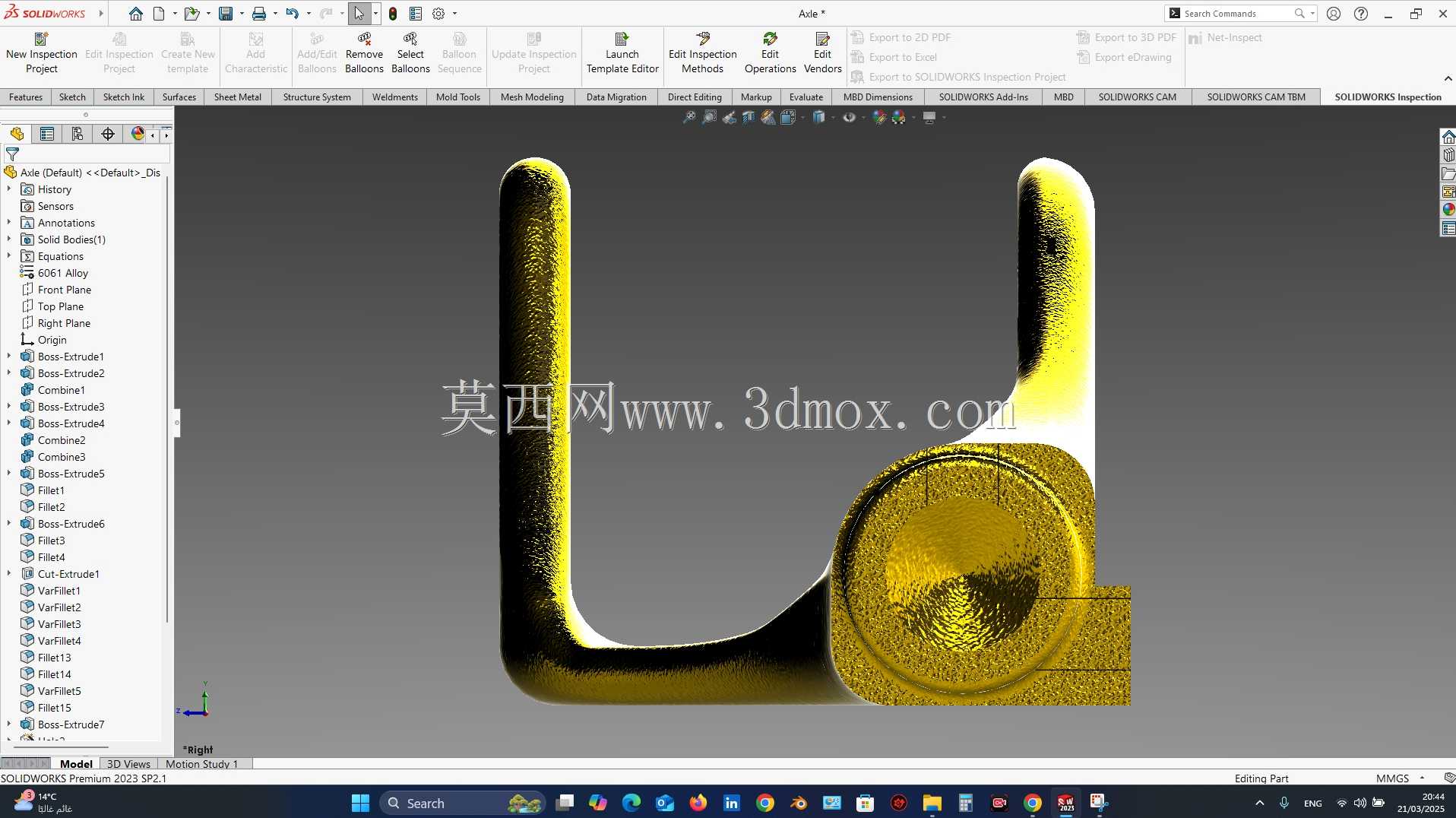The image size is (1456, 818).
Task: Open the Evaluate tab
Action: pyautogui.click(x=806, y=97)
